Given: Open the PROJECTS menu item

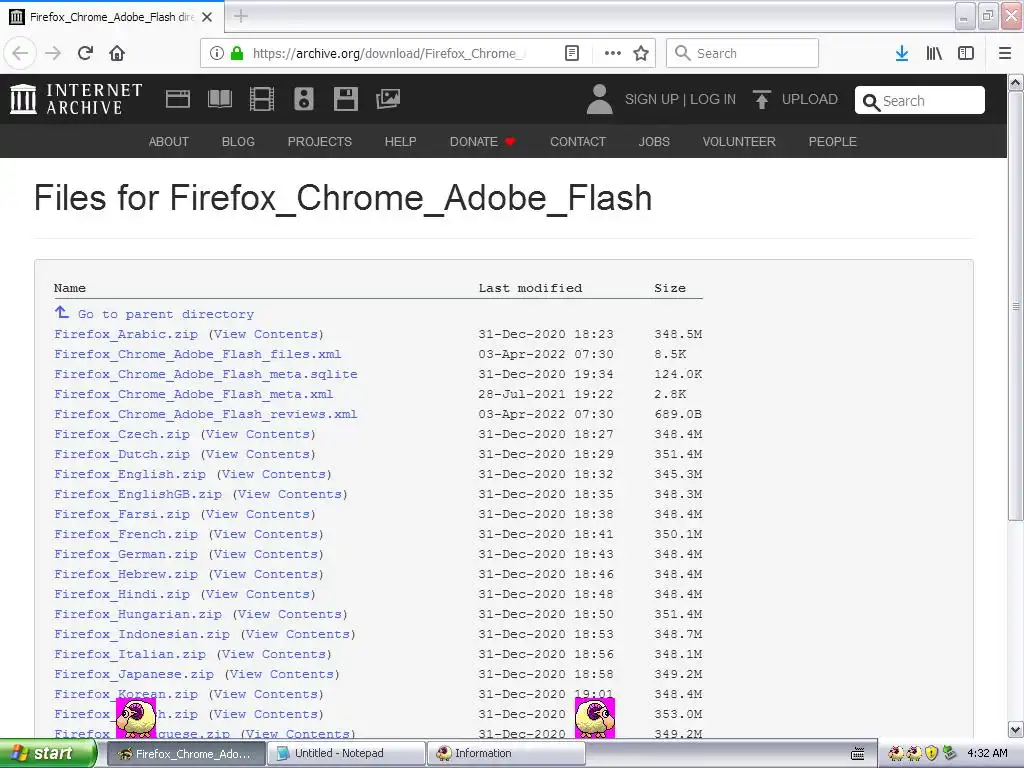Looking at the screenshot, I should (x=319, y=142).
